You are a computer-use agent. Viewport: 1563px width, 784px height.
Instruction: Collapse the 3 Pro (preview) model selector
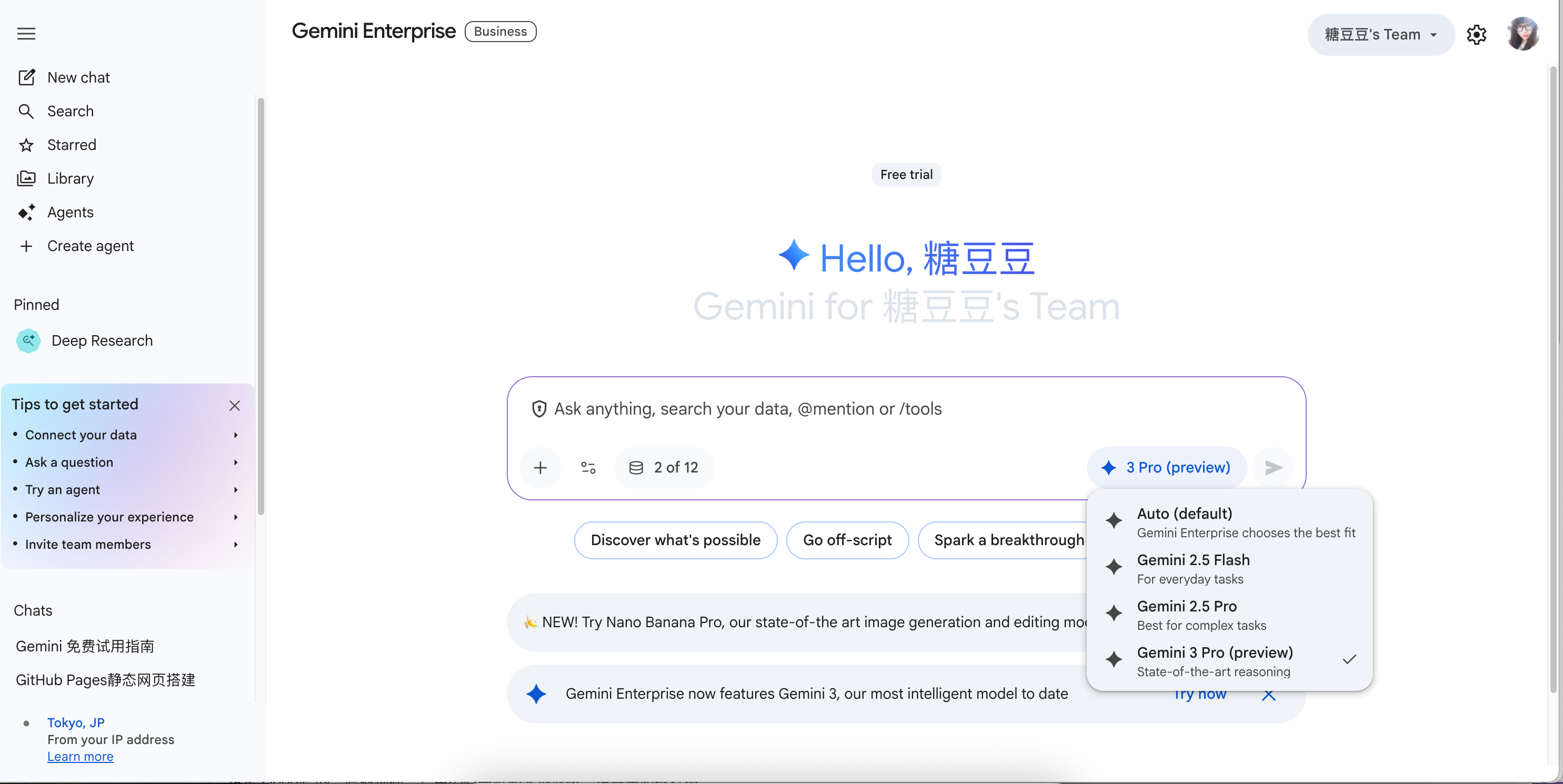(x=1167, y=467)
